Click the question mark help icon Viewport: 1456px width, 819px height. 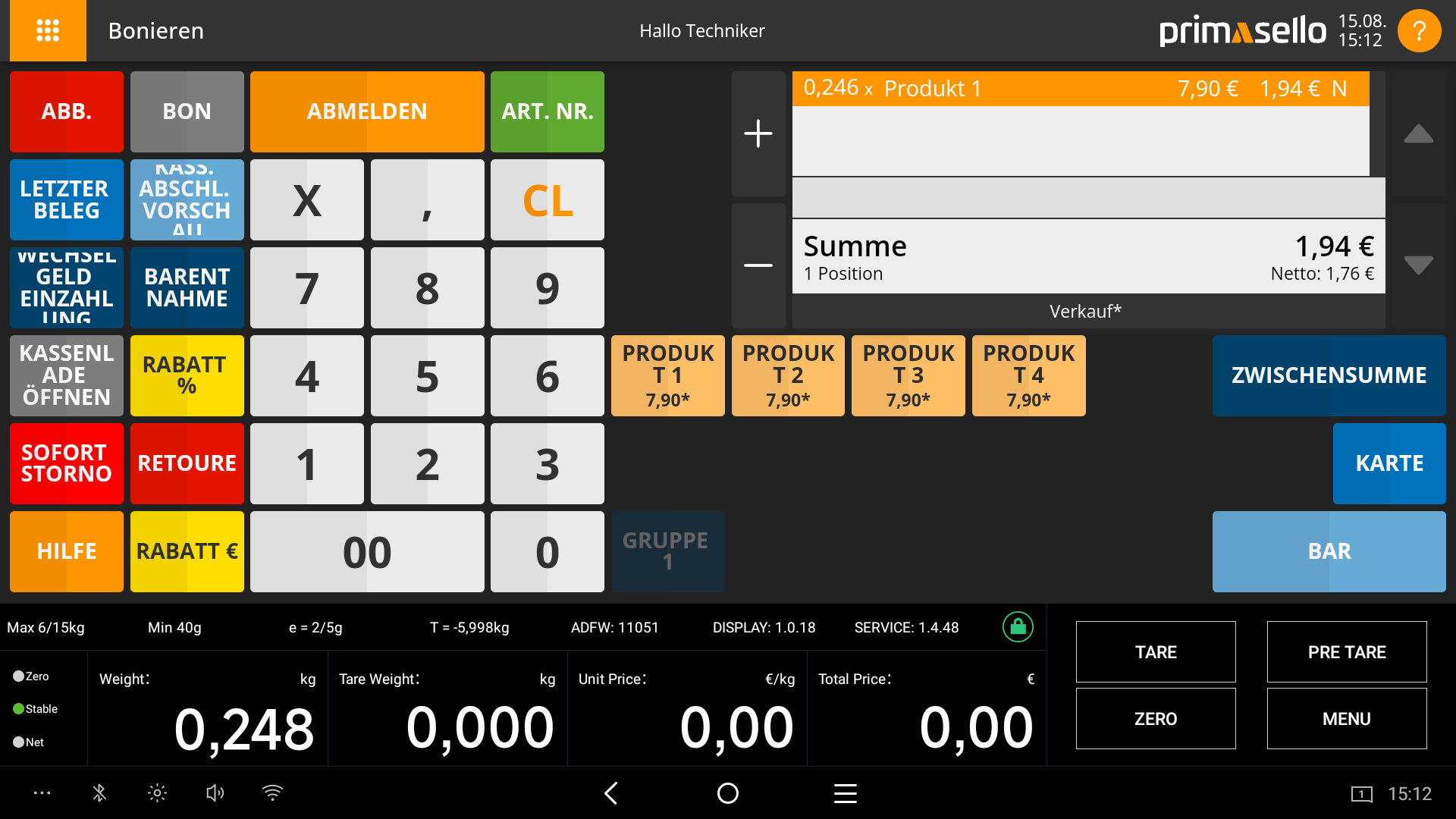pyautogui.click(x=1419, y=31)
